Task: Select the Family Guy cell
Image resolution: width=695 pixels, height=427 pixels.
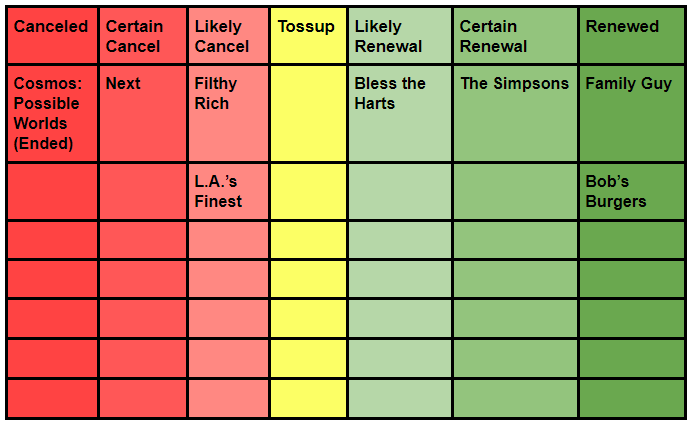Action: pyautogui.click(x=632, y=114)
